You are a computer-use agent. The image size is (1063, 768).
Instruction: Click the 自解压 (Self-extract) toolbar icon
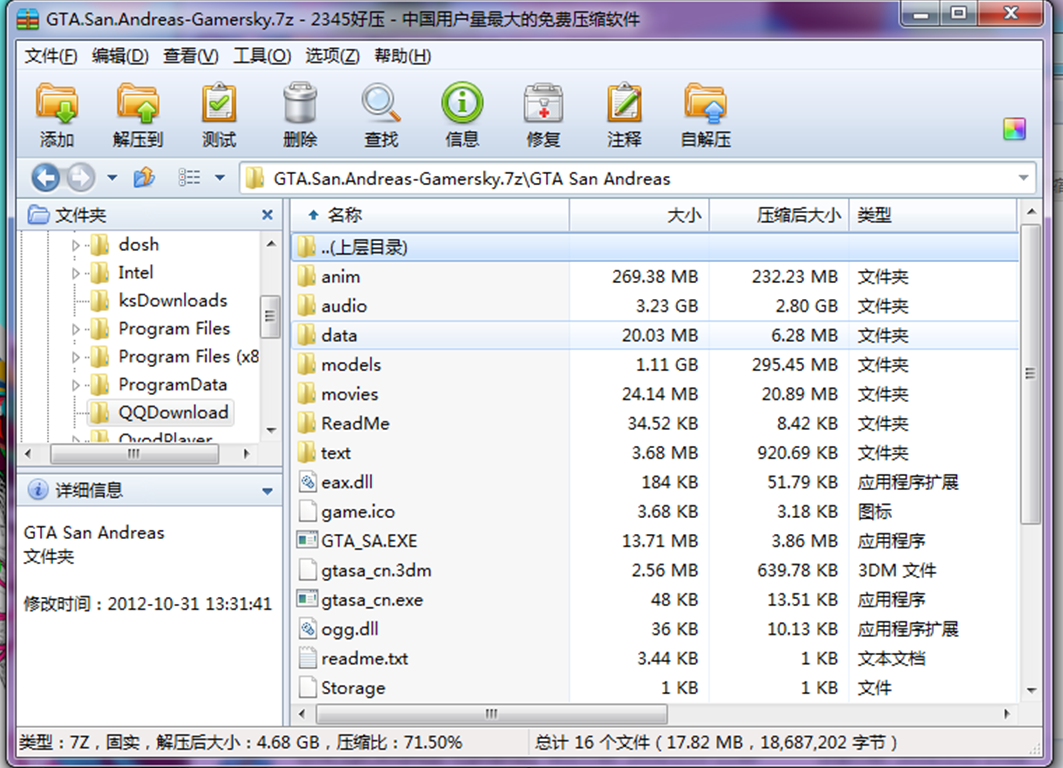click(706, 114)
